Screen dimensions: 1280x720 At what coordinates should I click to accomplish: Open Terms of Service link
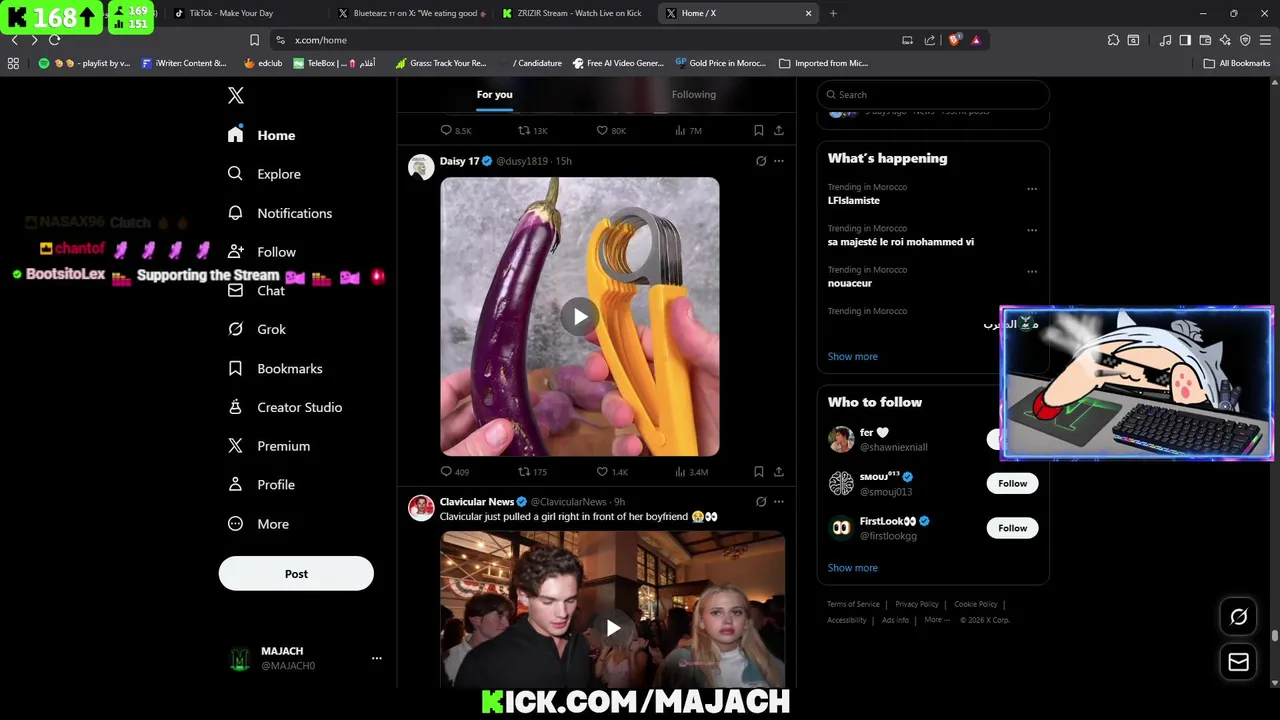click(853, 604)
